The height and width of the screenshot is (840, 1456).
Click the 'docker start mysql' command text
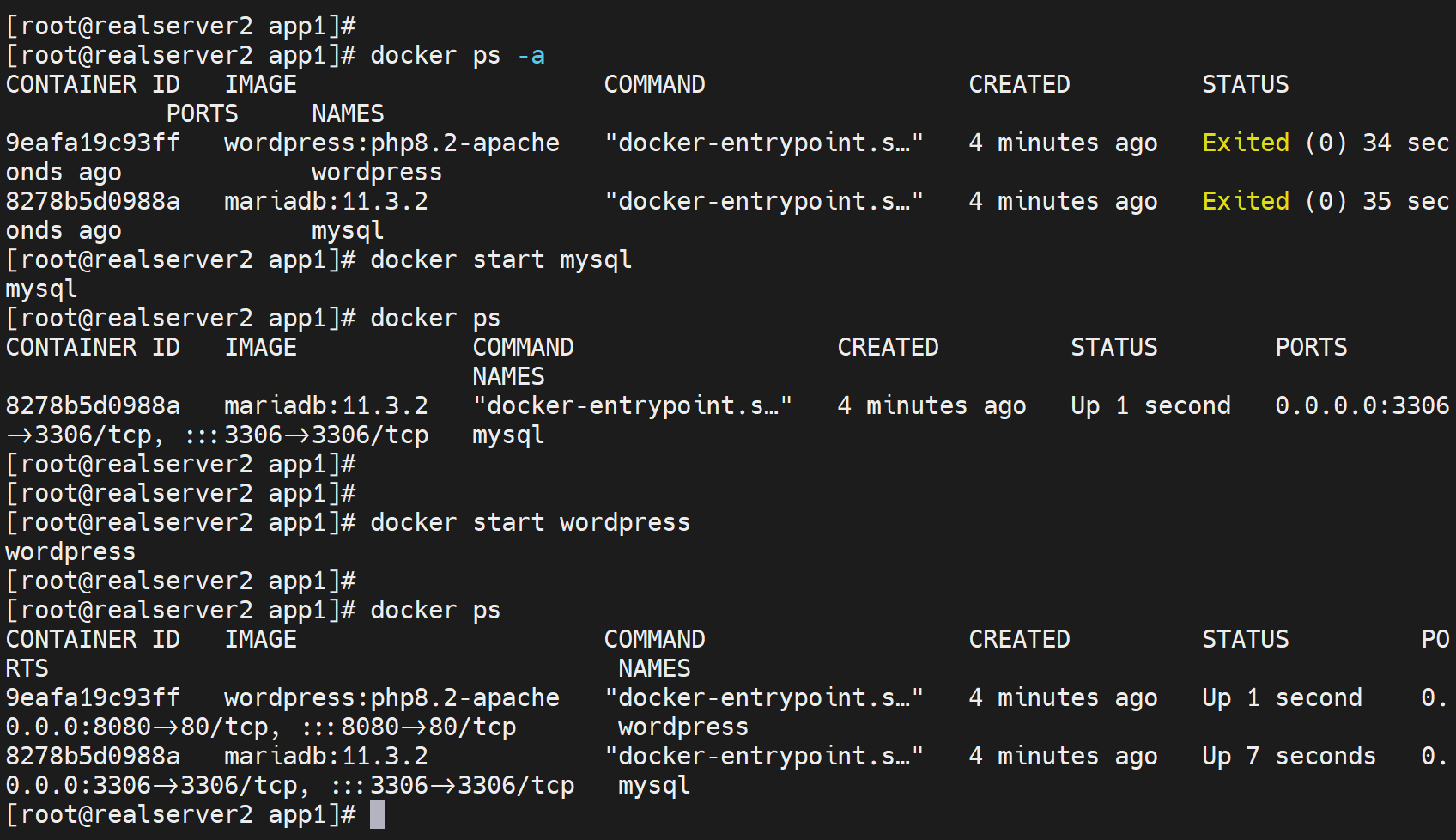pos(500,259)
